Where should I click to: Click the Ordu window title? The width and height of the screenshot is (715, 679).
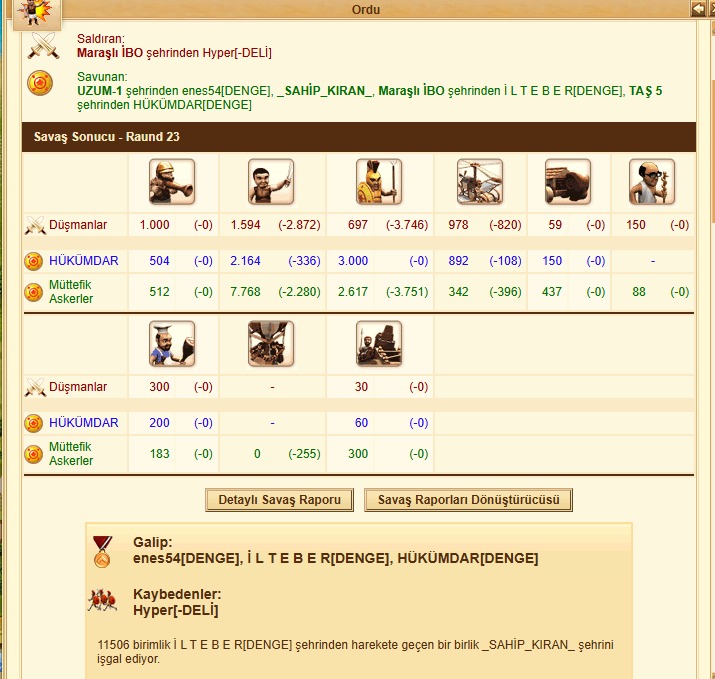[x=366, y=9]
